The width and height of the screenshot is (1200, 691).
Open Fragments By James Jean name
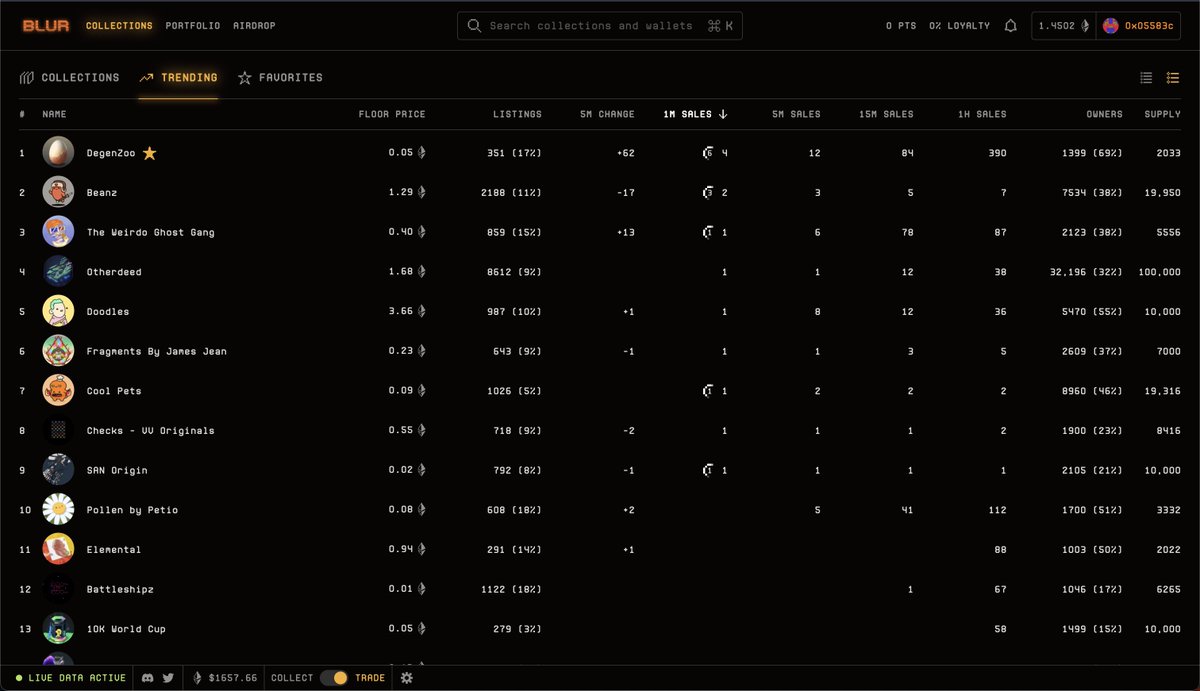tap(157, 351)
